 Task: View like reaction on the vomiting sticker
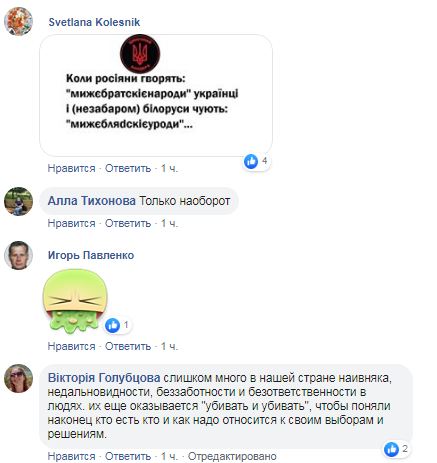117,325
